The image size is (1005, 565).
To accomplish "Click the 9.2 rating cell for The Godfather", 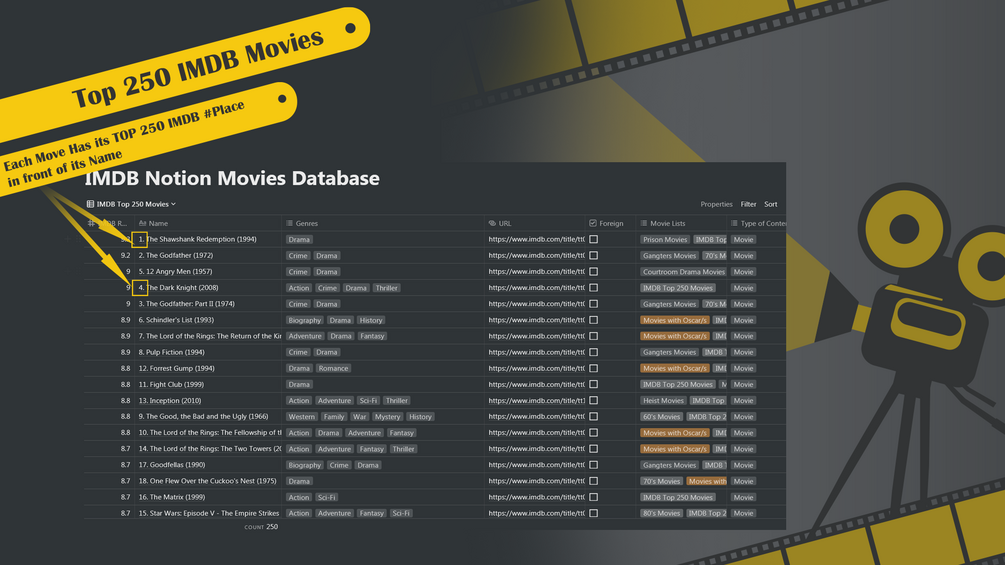I will (x=126, y=256).
